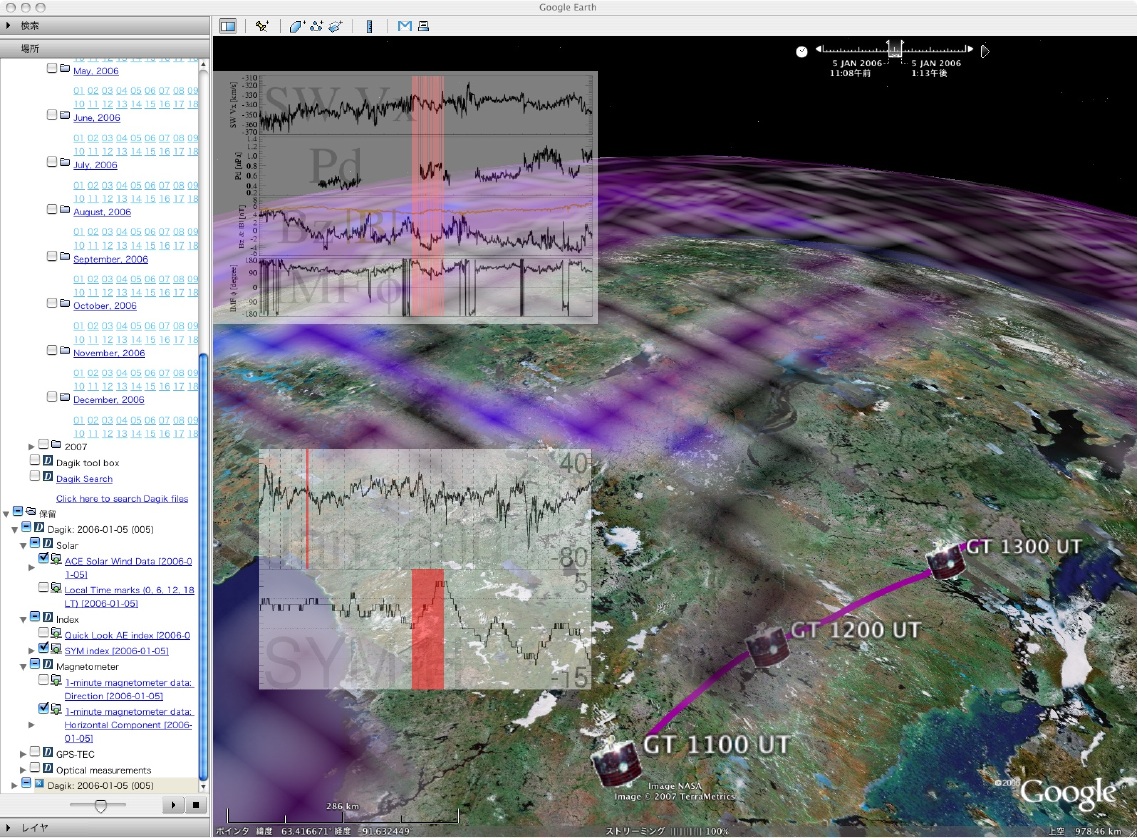Select the Add Polygon tool icon
This screenshot has width=1138, height=838.
coord(296,26)
